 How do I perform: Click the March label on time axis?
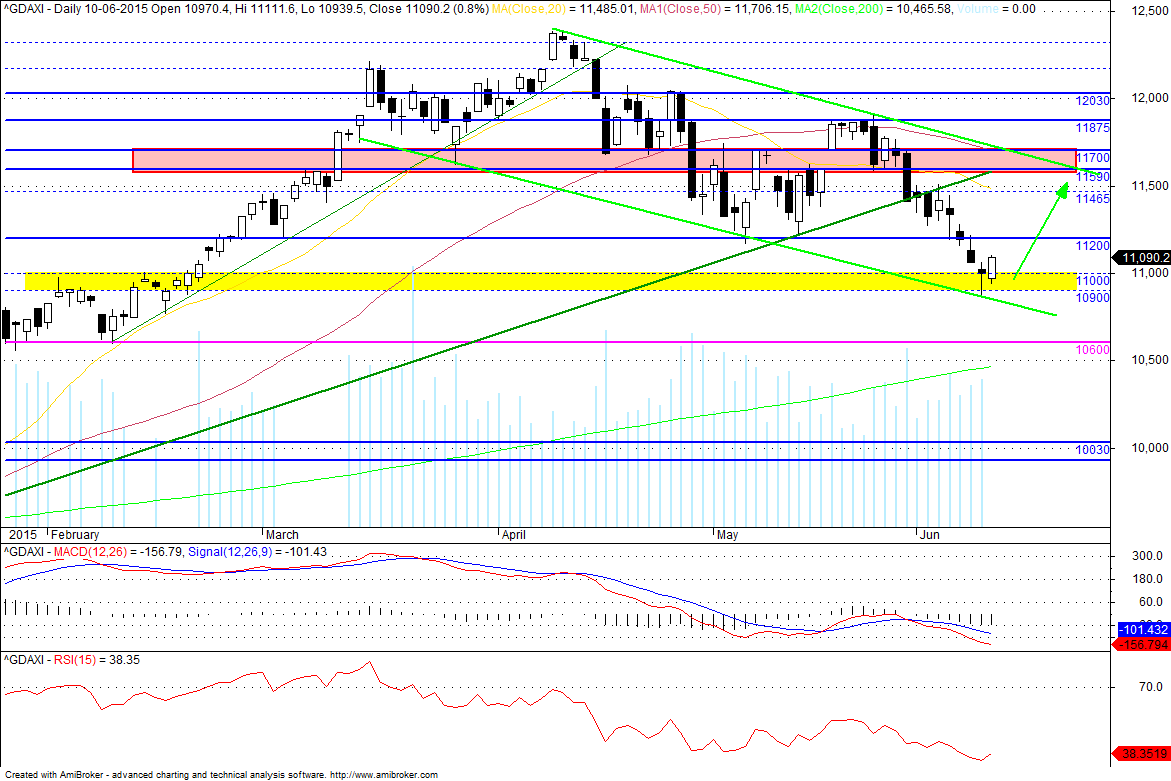tap(282, 535)
